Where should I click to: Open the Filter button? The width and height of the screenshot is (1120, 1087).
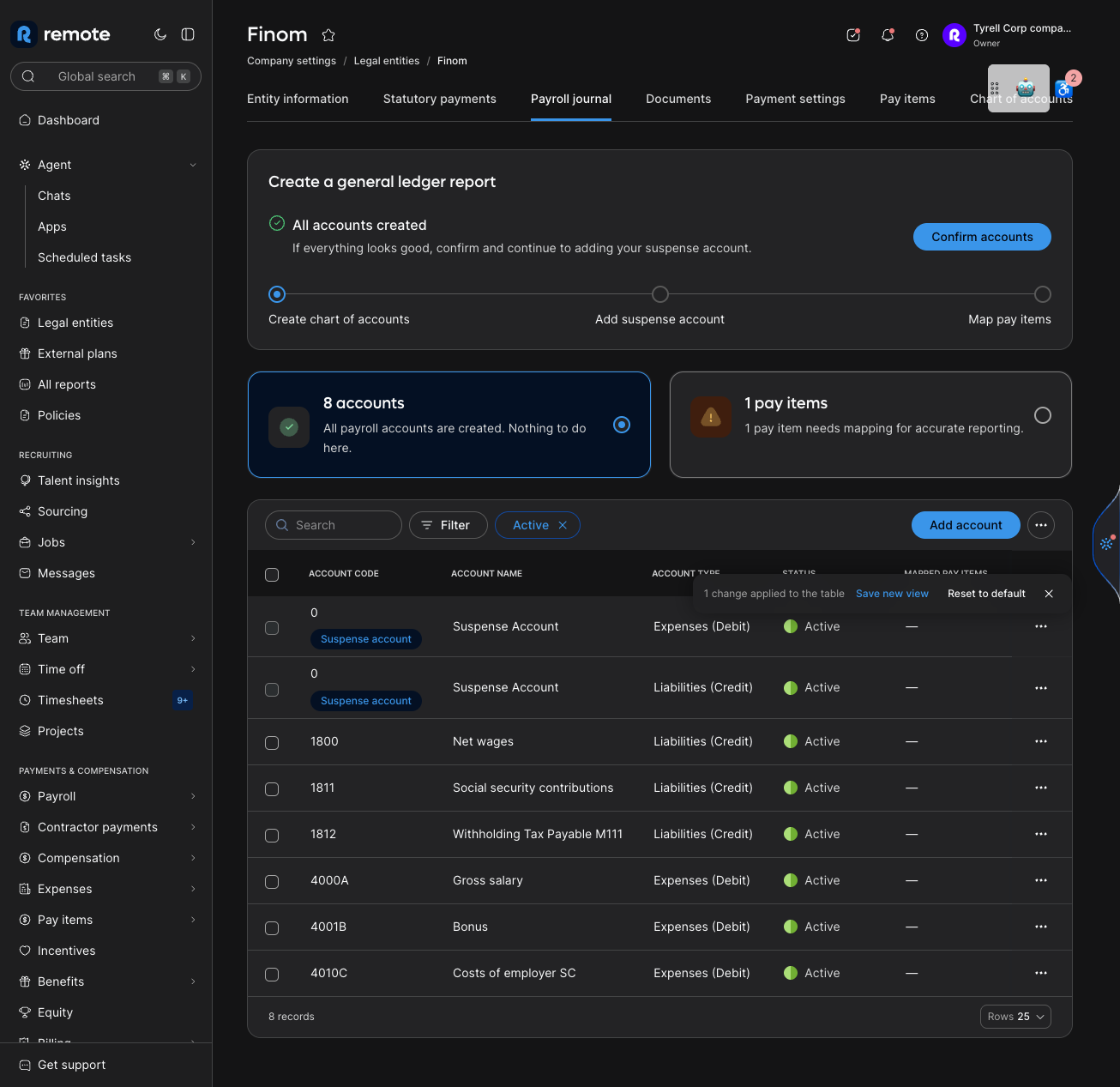(449, 525)
